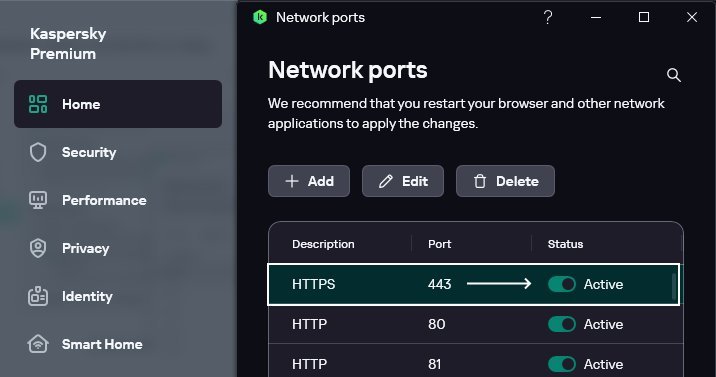Toggle HTTP port 81 status switch

pos(562,364)
